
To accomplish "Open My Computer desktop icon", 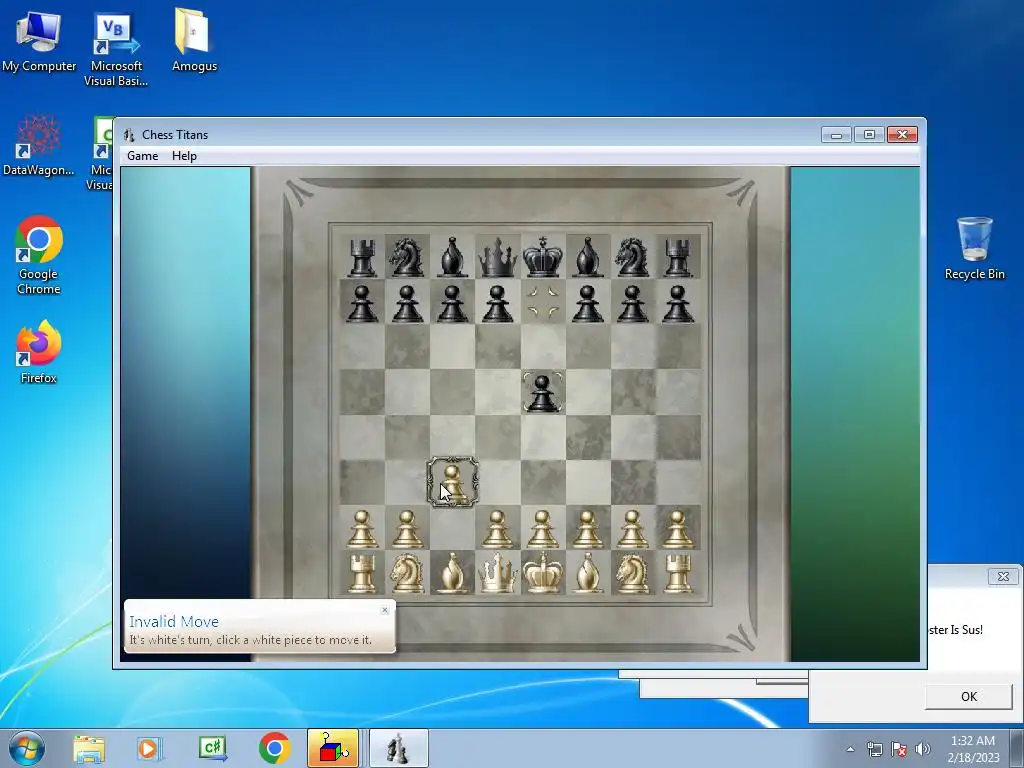I will click(39, 39).
